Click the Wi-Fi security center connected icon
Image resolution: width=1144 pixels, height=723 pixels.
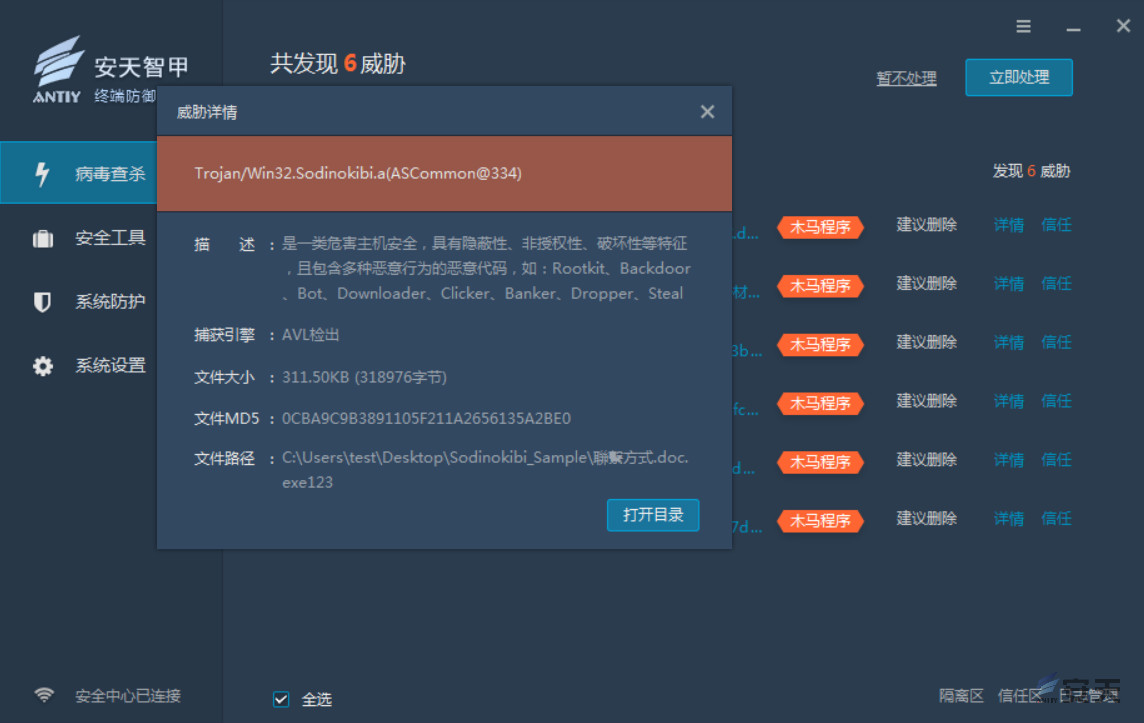click(x=45, y=695)
